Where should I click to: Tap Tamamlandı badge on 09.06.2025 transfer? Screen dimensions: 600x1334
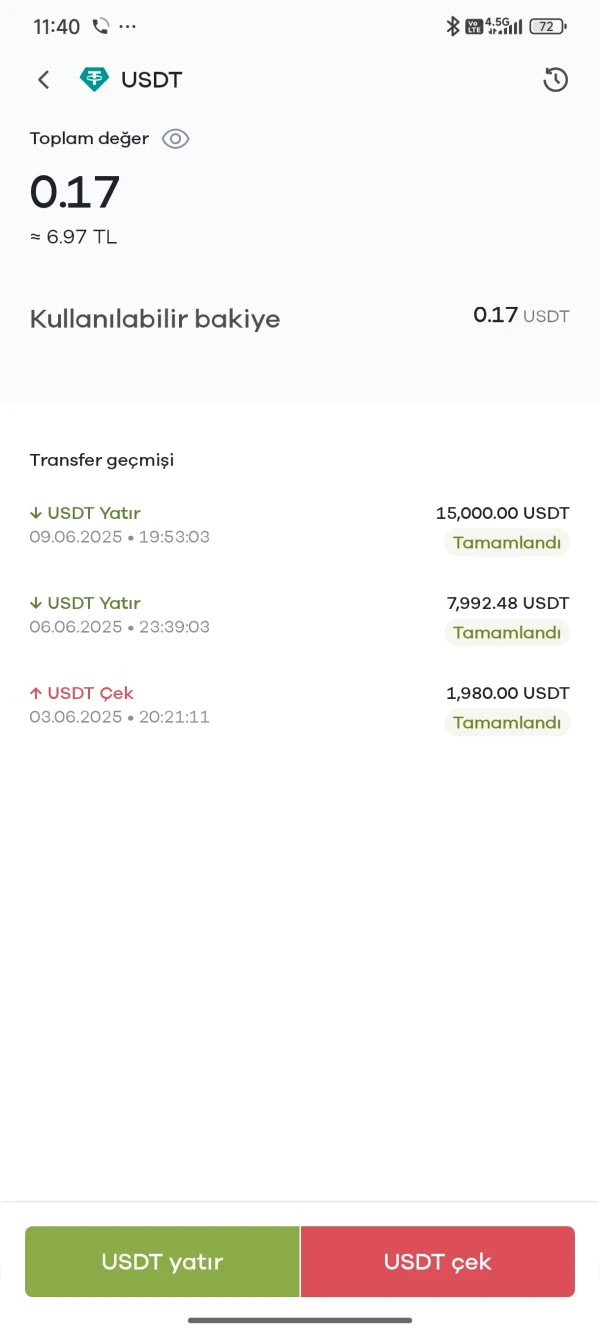tap(507, 543)
